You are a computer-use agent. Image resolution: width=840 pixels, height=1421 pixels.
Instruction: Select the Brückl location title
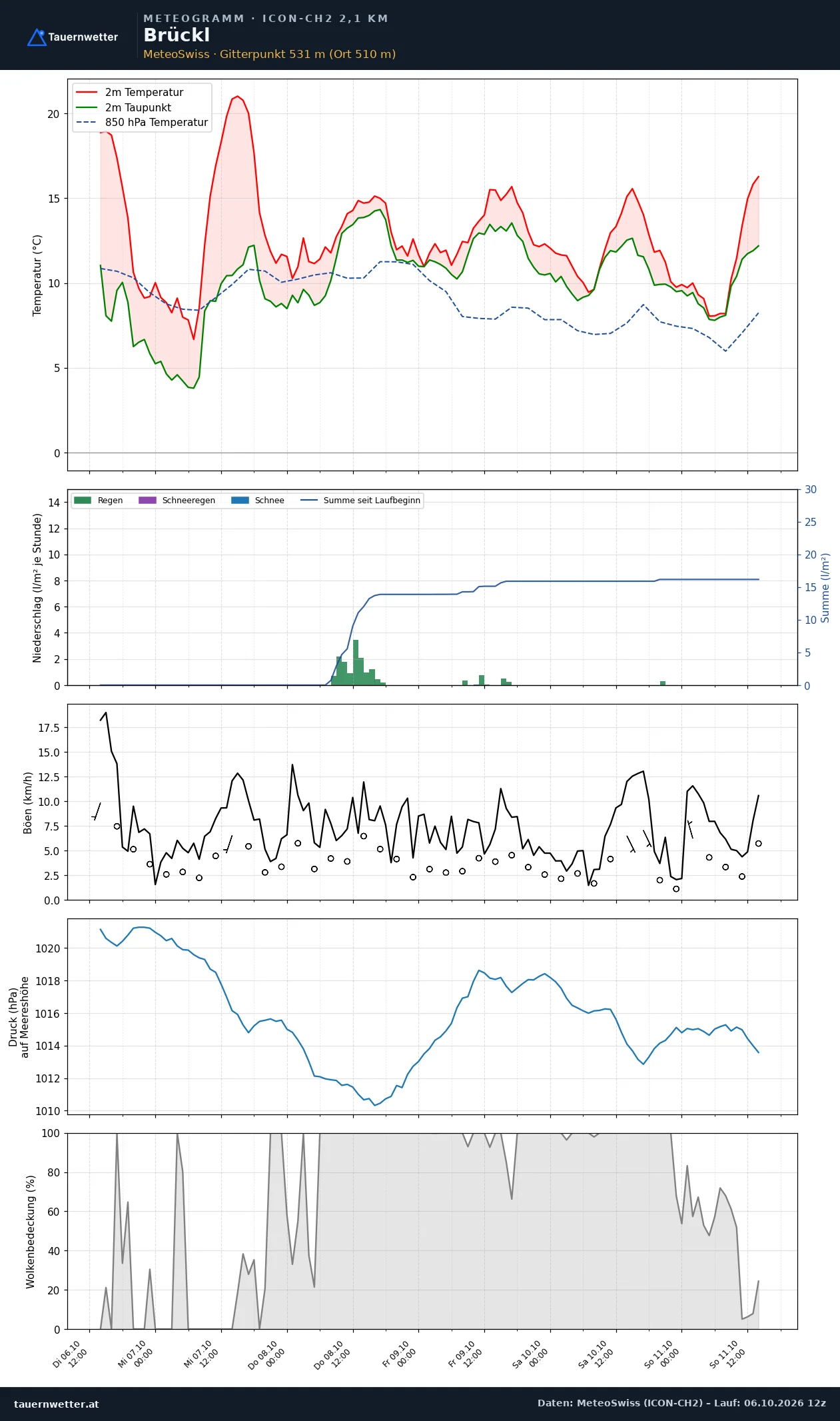point(177,35)
